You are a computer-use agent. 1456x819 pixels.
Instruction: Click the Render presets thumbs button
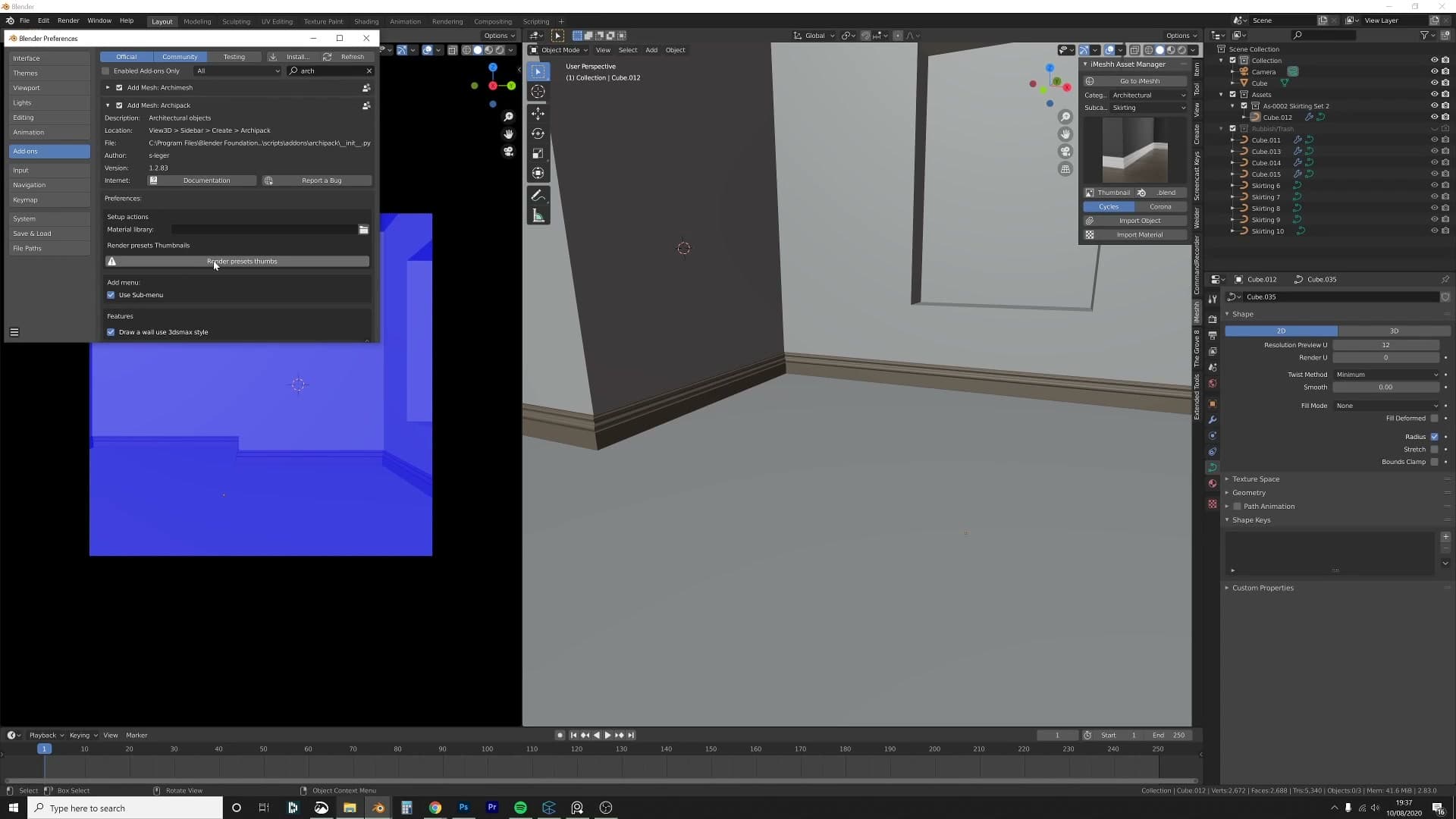pos(237,262)
